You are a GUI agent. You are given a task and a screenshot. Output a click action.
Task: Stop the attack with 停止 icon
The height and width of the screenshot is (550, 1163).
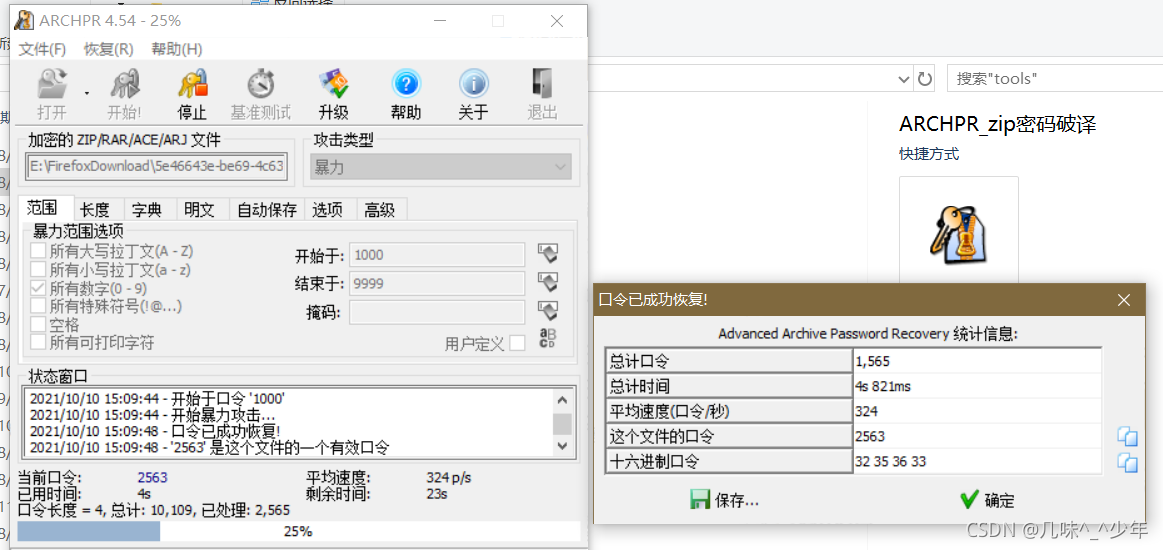[192, 85]
